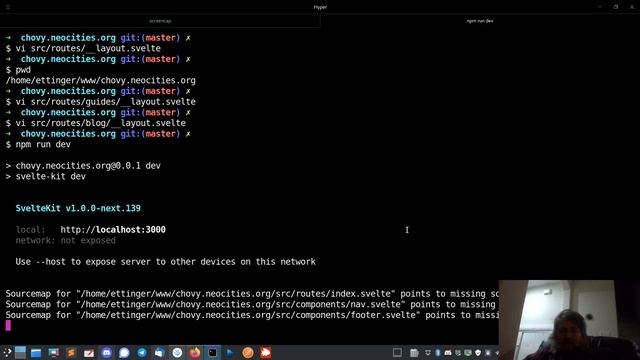The image size is (640, 360).
Task: Click the 'pwd' command line
Action: (23, 70)
